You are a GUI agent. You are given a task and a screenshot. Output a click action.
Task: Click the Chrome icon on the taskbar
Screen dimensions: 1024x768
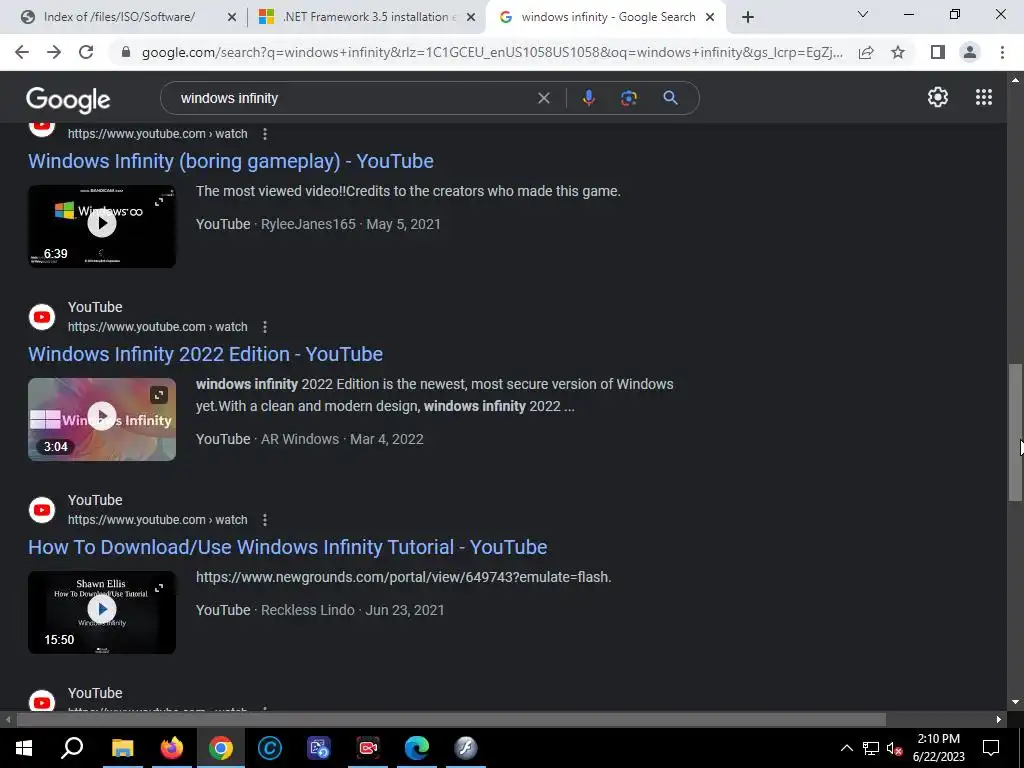[x=221, y=748]
